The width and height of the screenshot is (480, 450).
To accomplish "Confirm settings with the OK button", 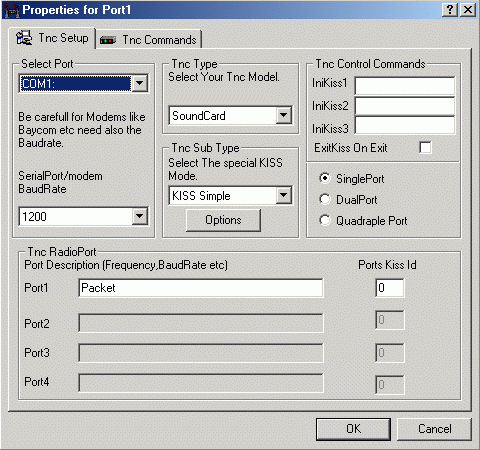I will pyautogui.click(x=353, y=429).
